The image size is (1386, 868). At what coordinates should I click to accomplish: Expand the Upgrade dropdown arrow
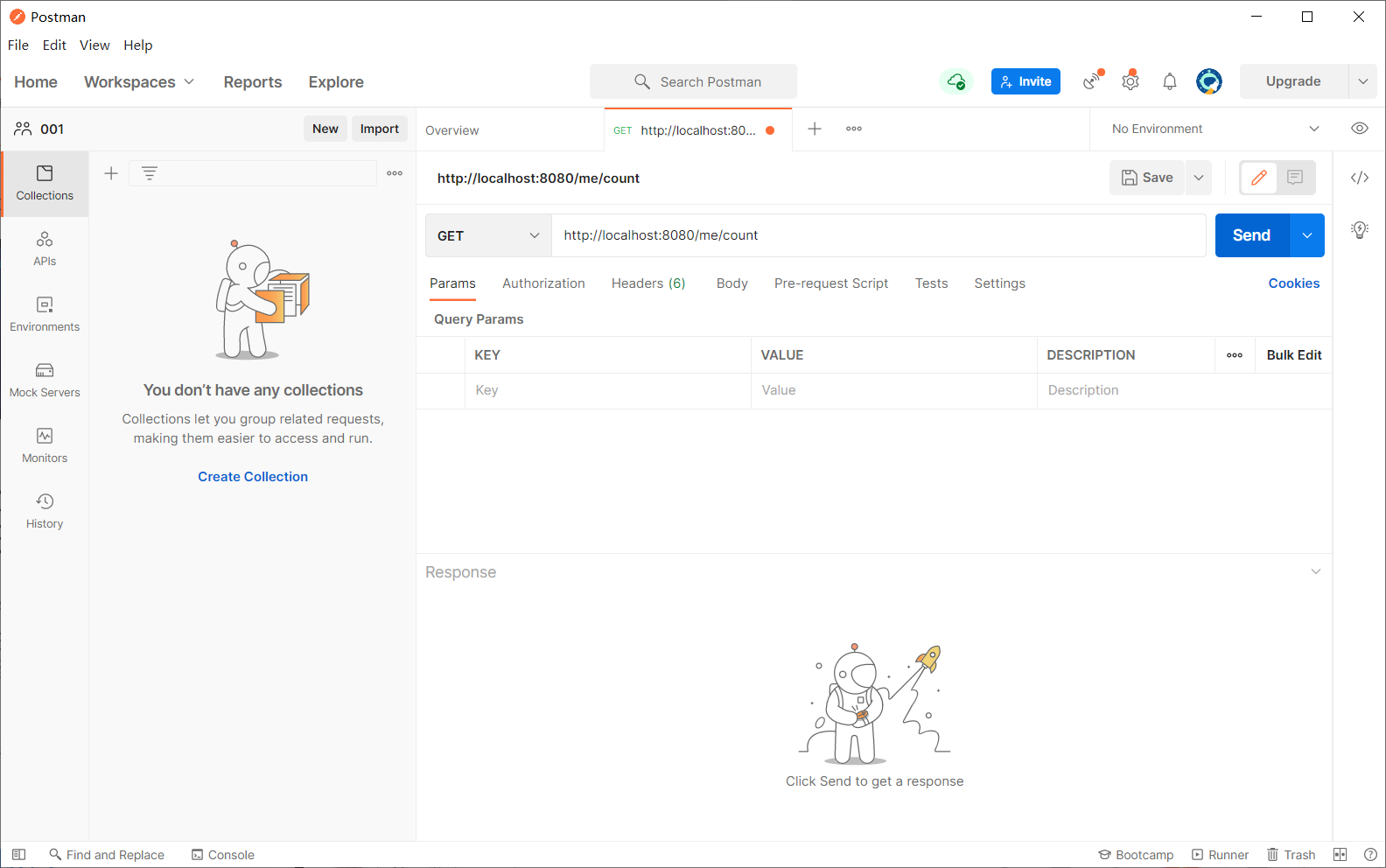coord(1362,81)
